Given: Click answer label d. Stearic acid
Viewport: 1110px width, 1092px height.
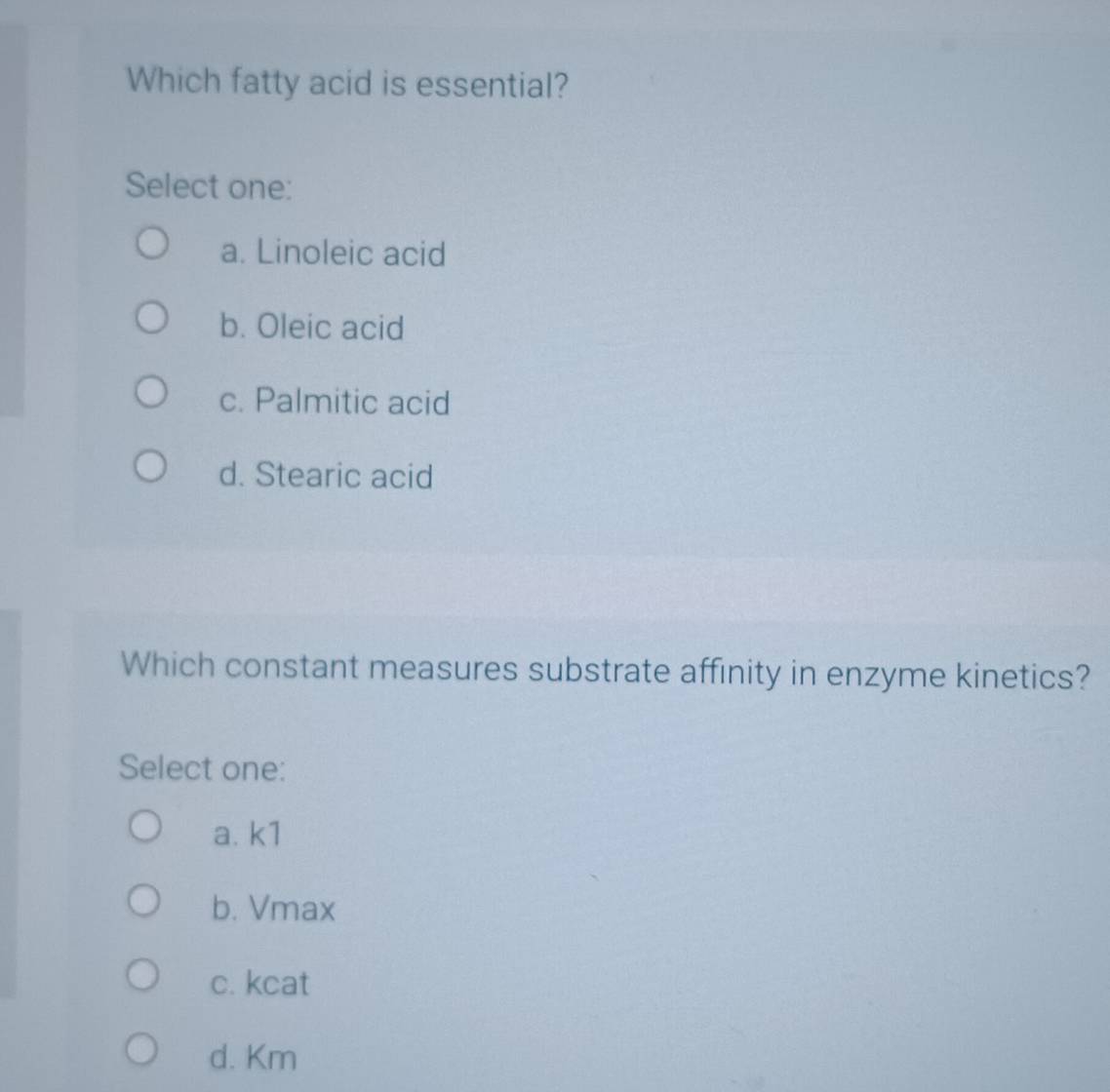Looking at the screenshot, I should point(324,477).
